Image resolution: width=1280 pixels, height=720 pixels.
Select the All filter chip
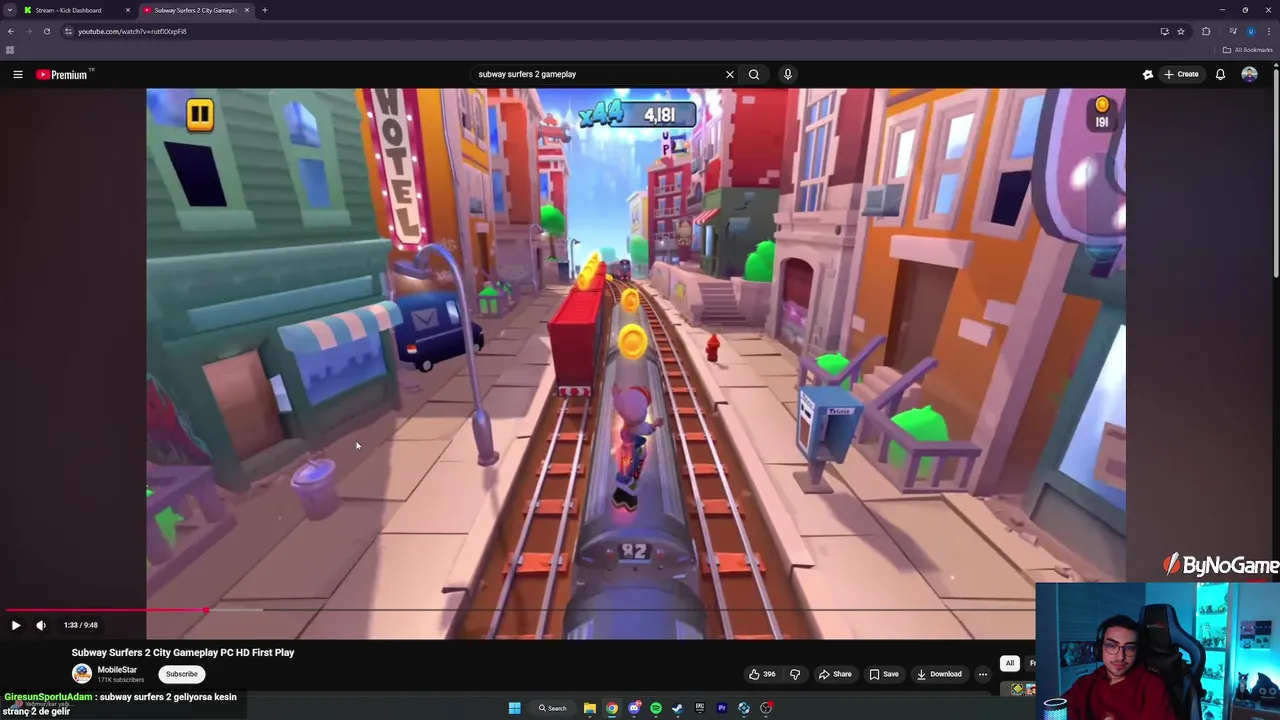coord(1010,663)
